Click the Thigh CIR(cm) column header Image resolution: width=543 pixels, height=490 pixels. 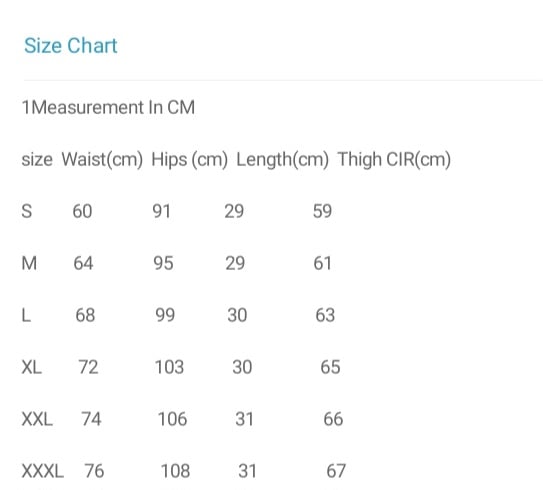394,160
